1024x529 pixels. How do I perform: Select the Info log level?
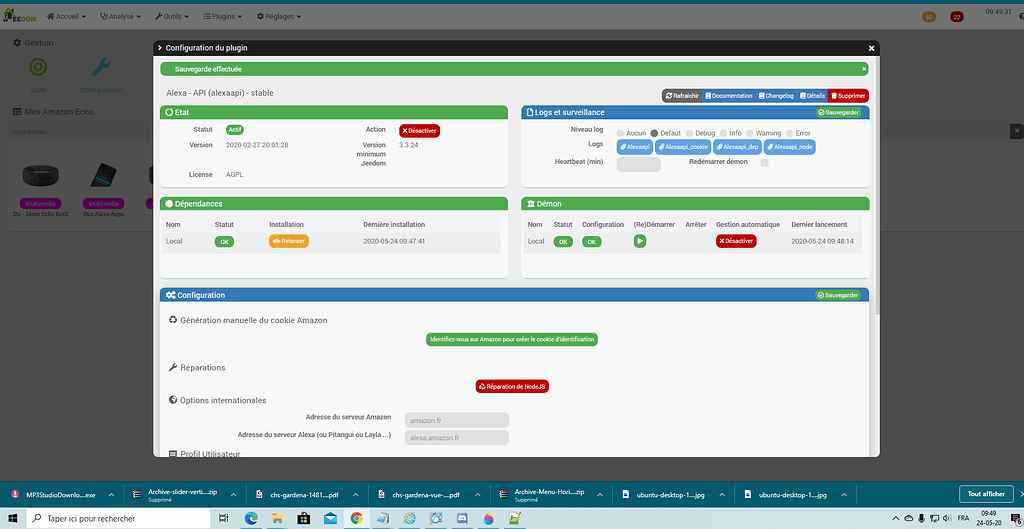[724, 133]
